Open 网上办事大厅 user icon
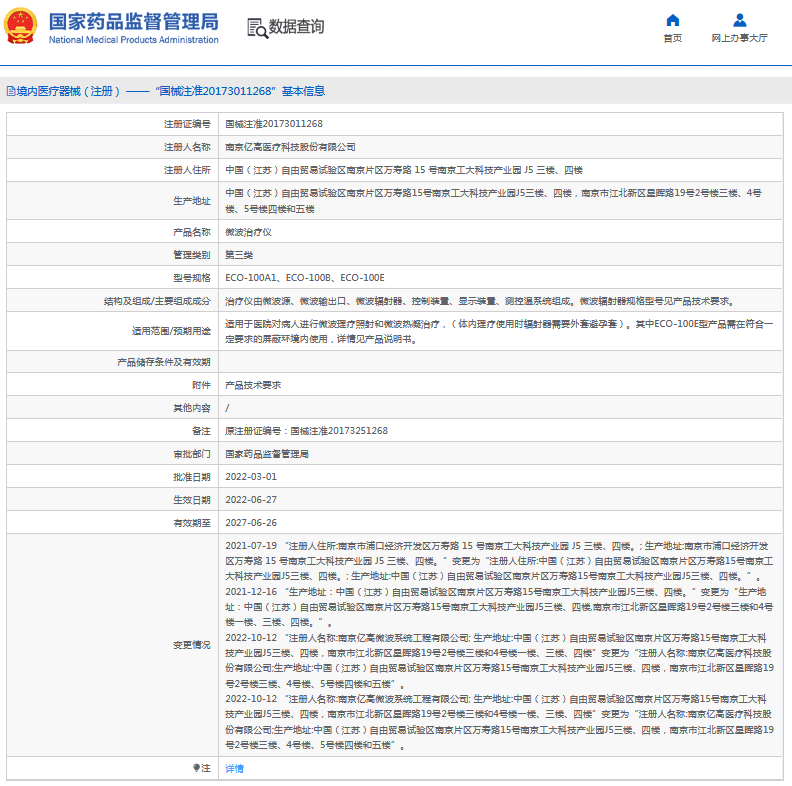This screenshot has width=792, height=786. (x=739, y=20)
